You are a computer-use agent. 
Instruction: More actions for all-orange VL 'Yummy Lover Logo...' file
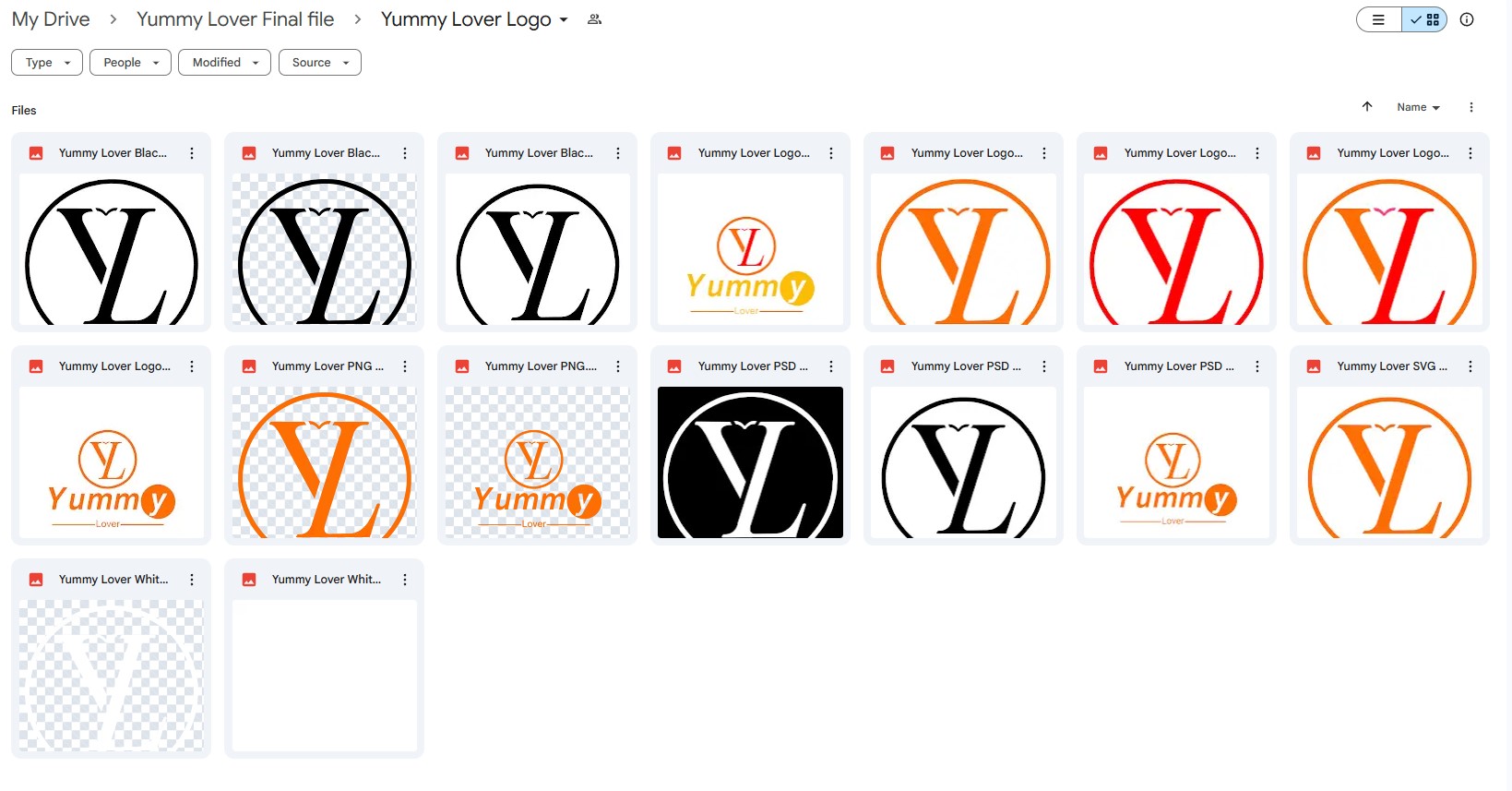pos(1044,153)
